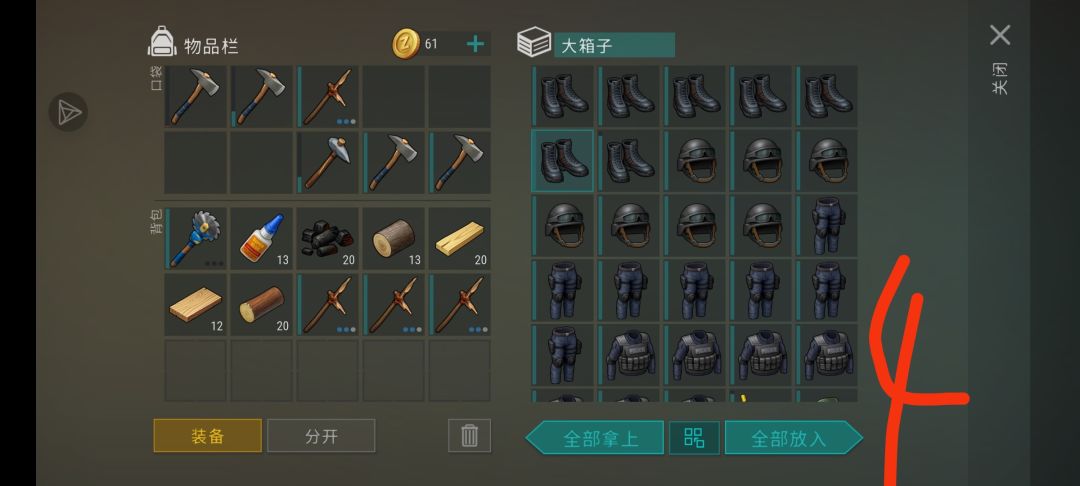The height and width of the screenshot is (486, 1080).
Task: Click the sort grid icon between transfer buttons
Action: tap(694, 438)
